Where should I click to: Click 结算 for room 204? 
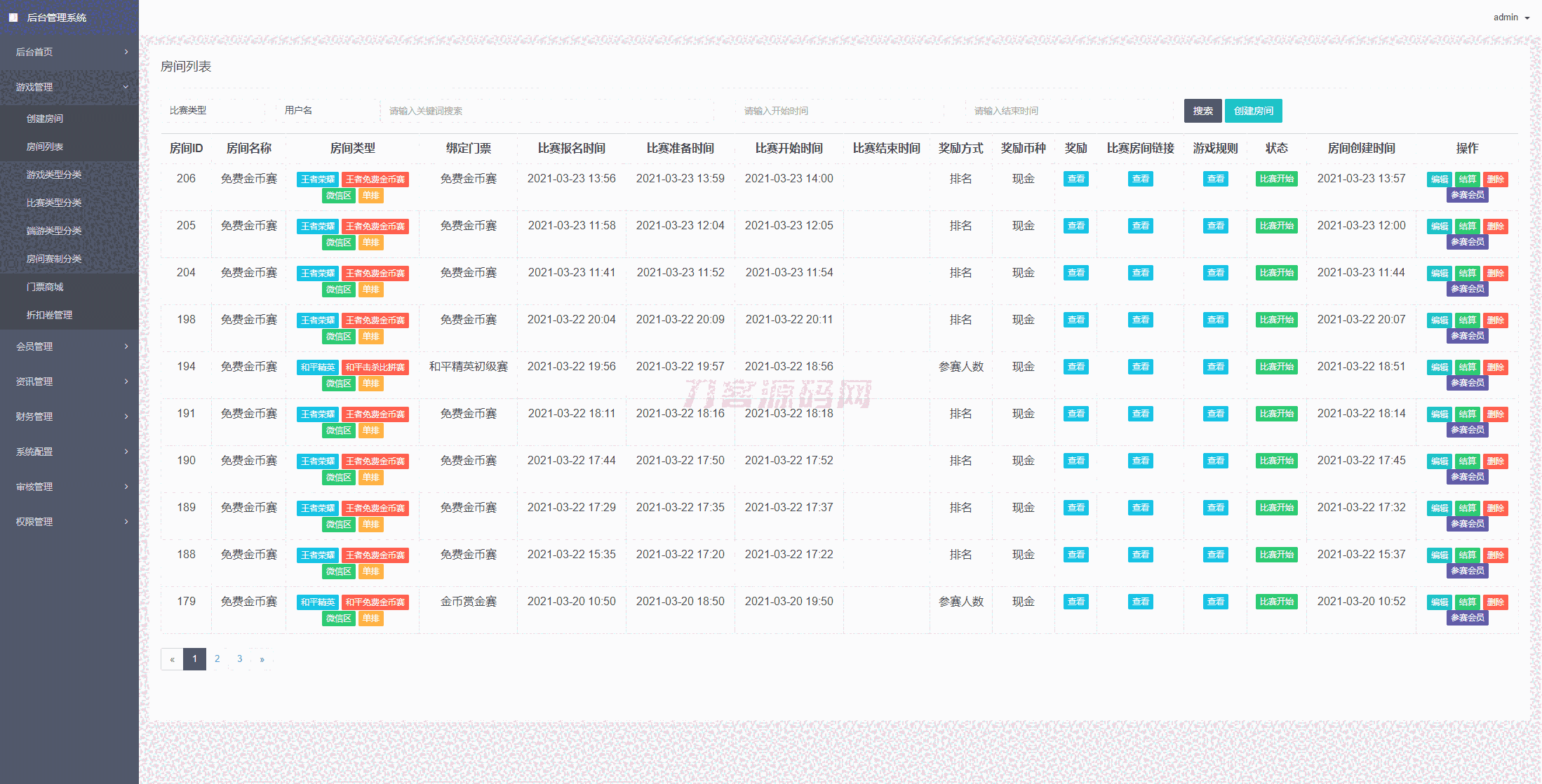coord(1467,273)
